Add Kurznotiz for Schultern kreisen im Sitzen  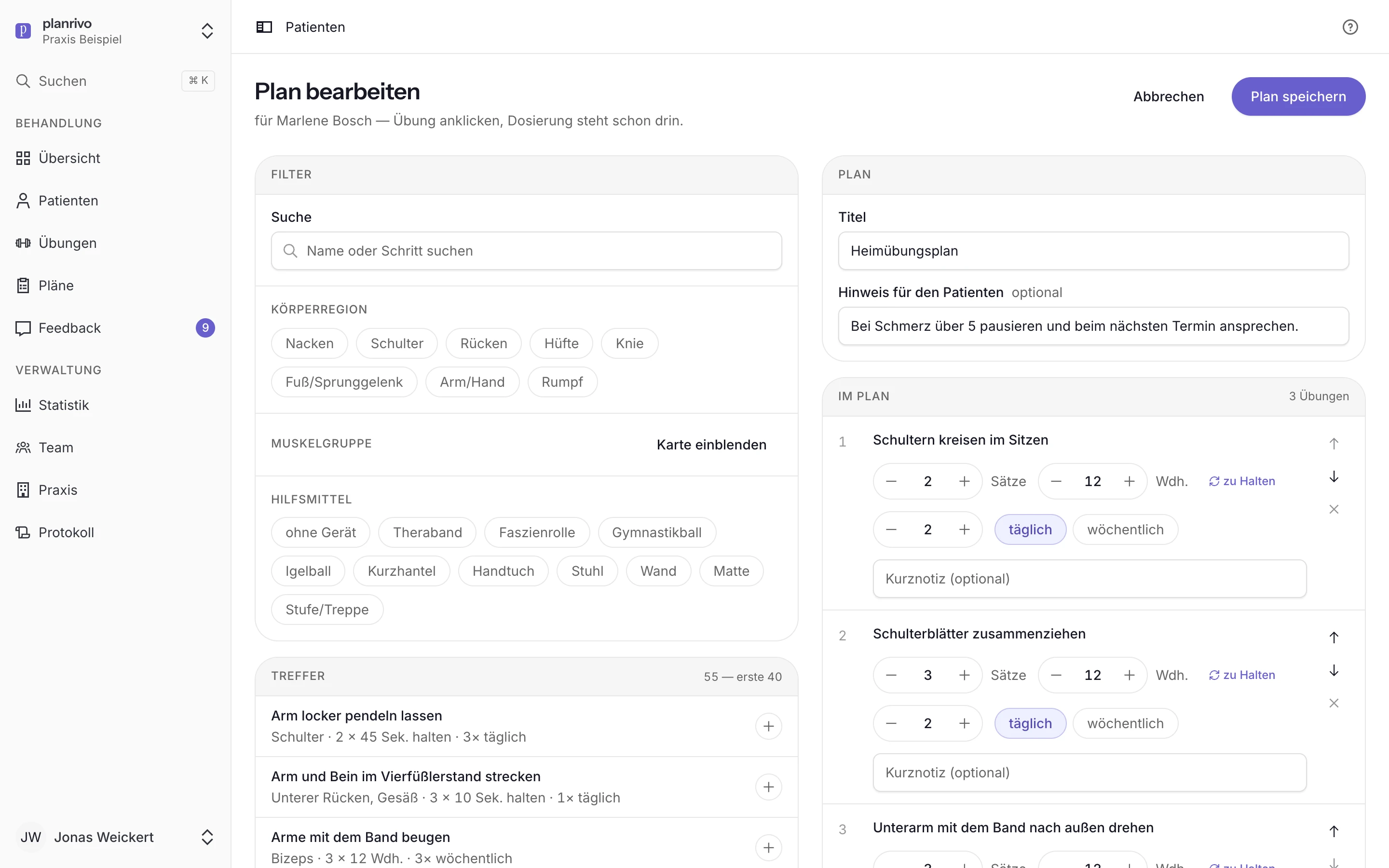[x=1089, y=579]
